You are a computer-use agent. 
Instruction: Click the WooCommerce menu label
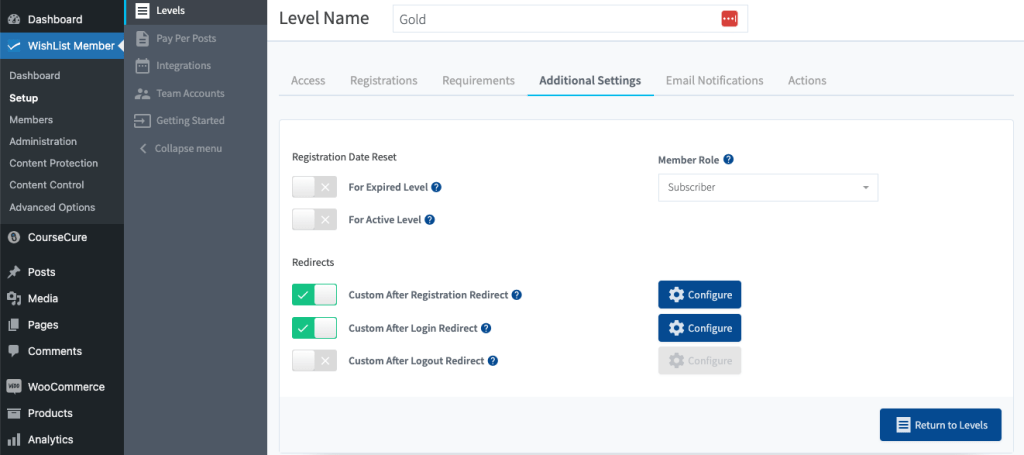tap(66, 387)
